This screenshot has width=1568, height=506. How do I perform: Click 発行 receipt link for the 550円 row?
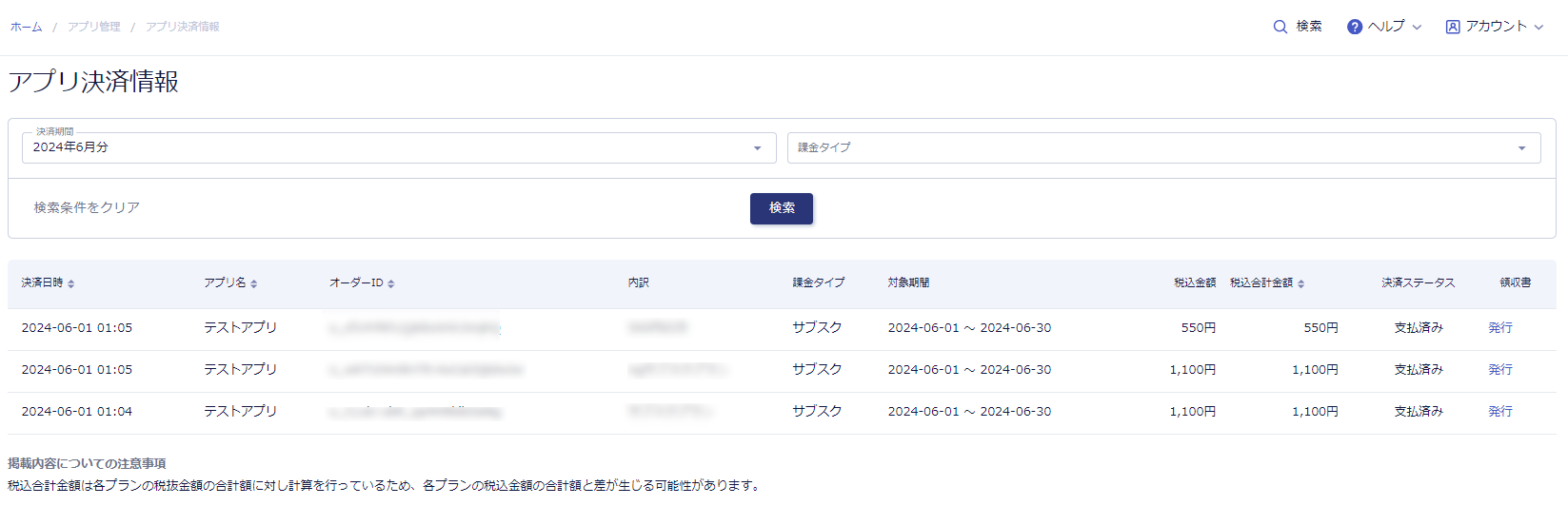tap(1500, 327)
